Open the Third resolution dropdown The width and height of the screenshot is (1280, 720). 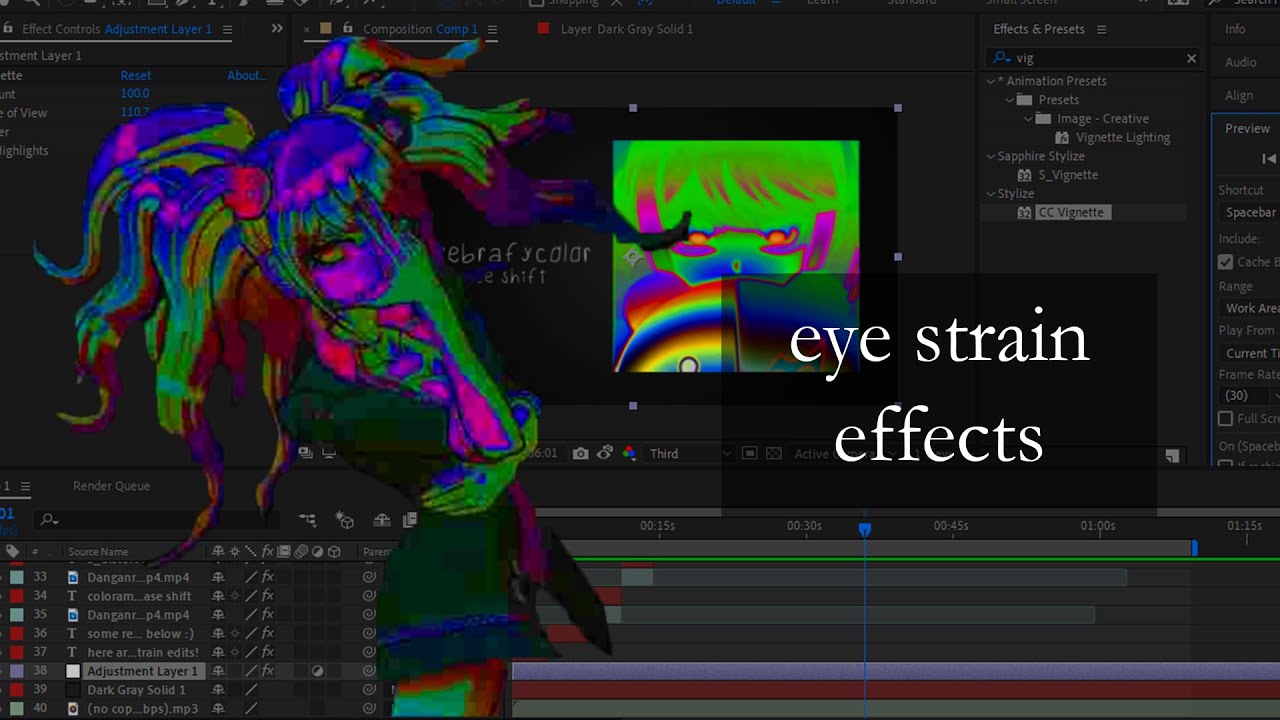689,454
